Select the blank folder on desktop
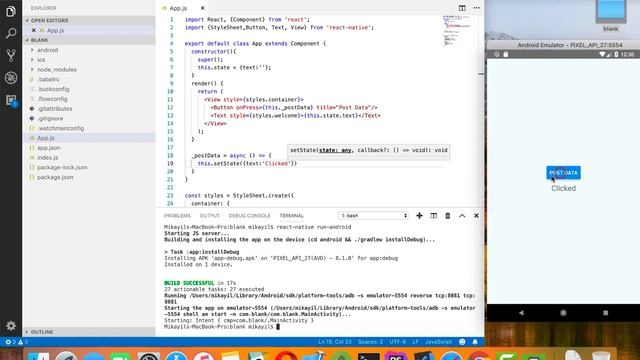Image resolution: width=640 pixels, height=360 pixels. [611, 16]
